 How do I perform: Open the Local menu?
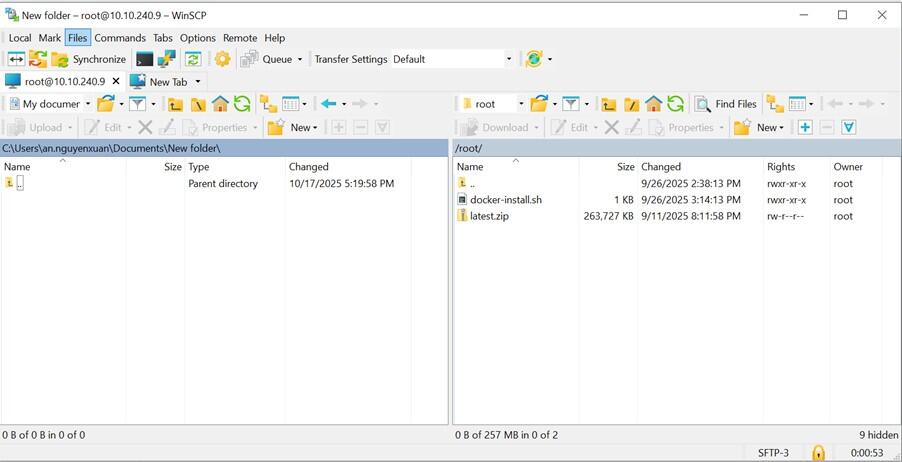point(20,37)
